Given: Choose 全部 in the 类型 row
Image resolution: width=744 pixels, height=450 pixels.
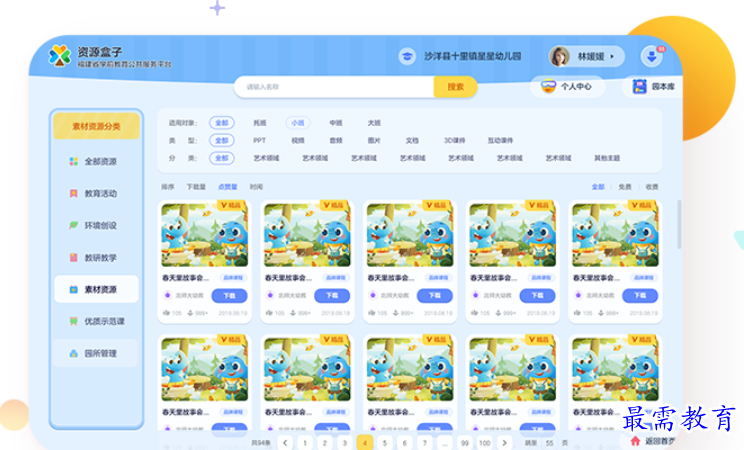Looking at the screenshot, I should pyautogui.click(x=222, y=141).
